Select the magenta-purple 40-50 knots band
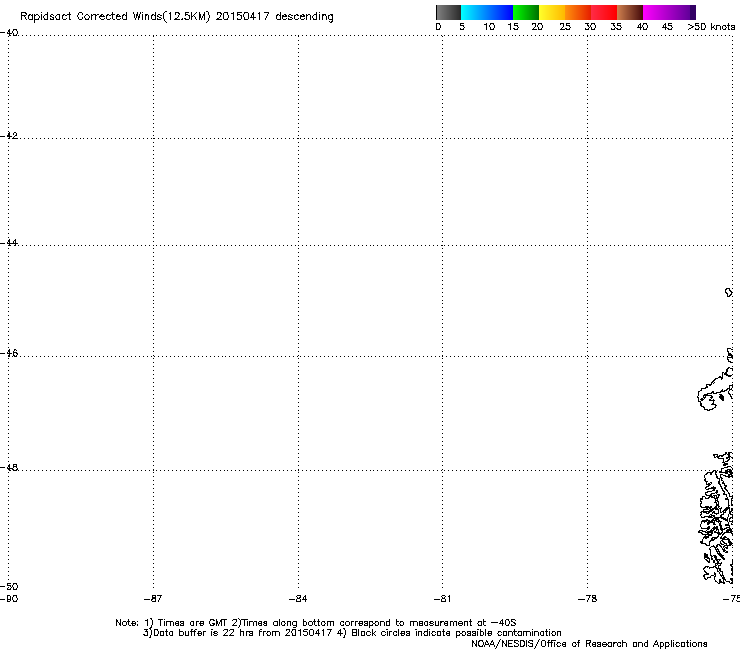The image size is (740, 650). [669, 12]
